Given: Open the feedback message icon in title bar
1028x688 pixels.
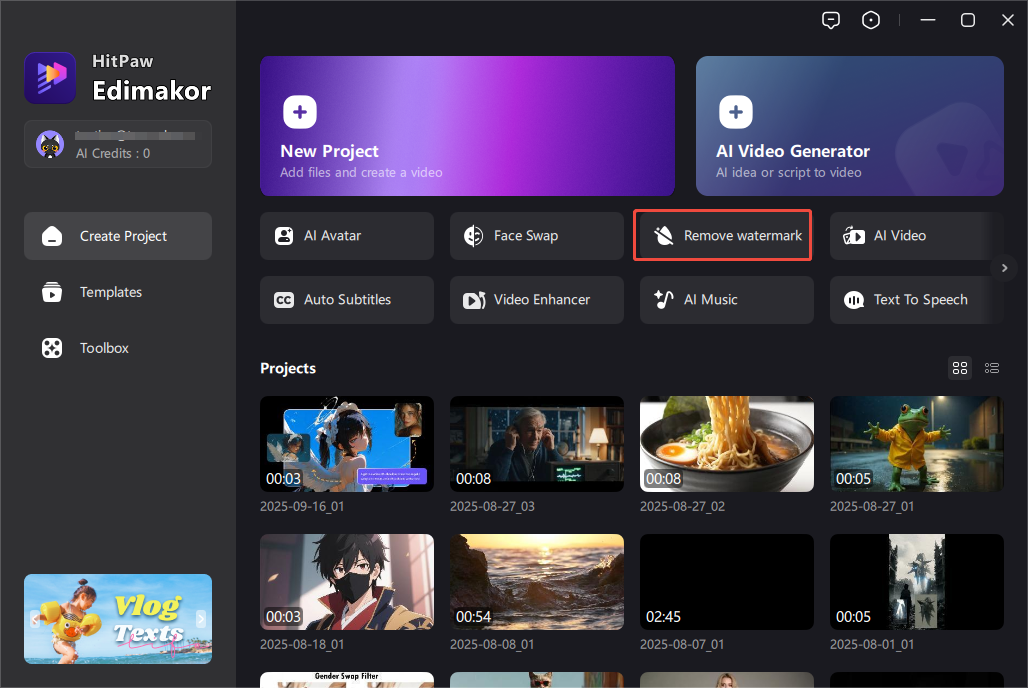Looking at the screenshot, I should (x=831, y=20).
